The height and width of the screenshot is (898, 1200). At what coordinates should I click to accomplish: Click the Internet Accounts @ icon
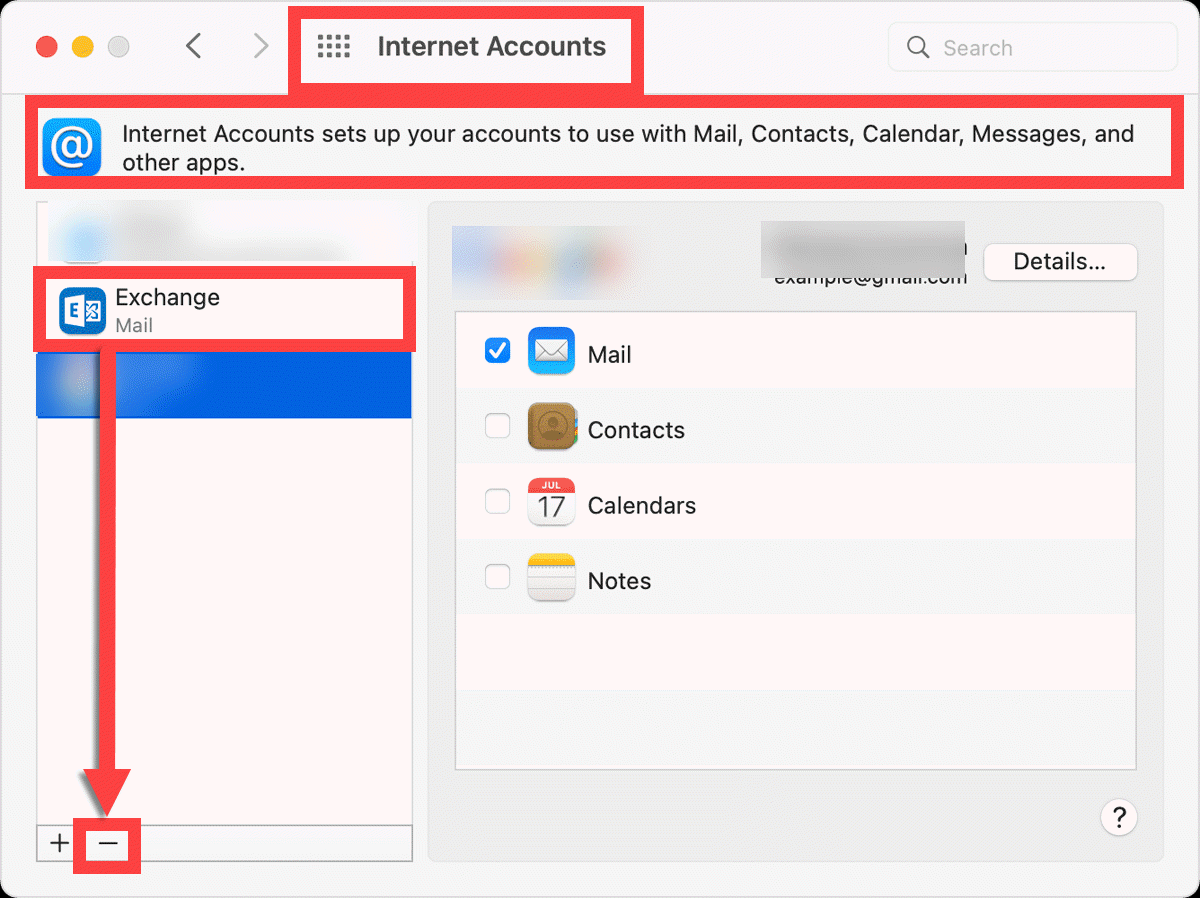pos(72,147)
